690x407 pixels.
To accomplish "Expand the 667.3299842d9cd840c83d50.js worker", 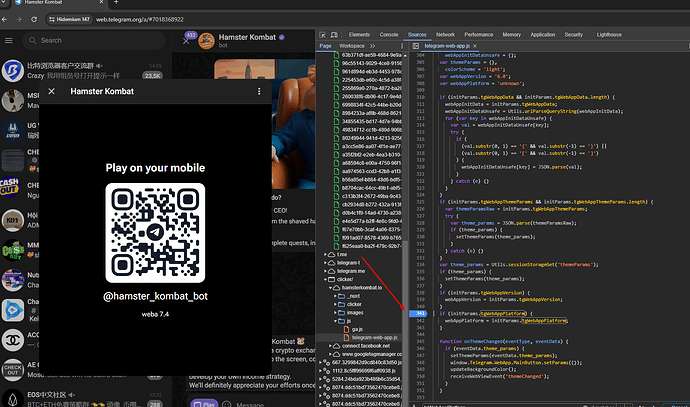I will (x=320, y=363).
